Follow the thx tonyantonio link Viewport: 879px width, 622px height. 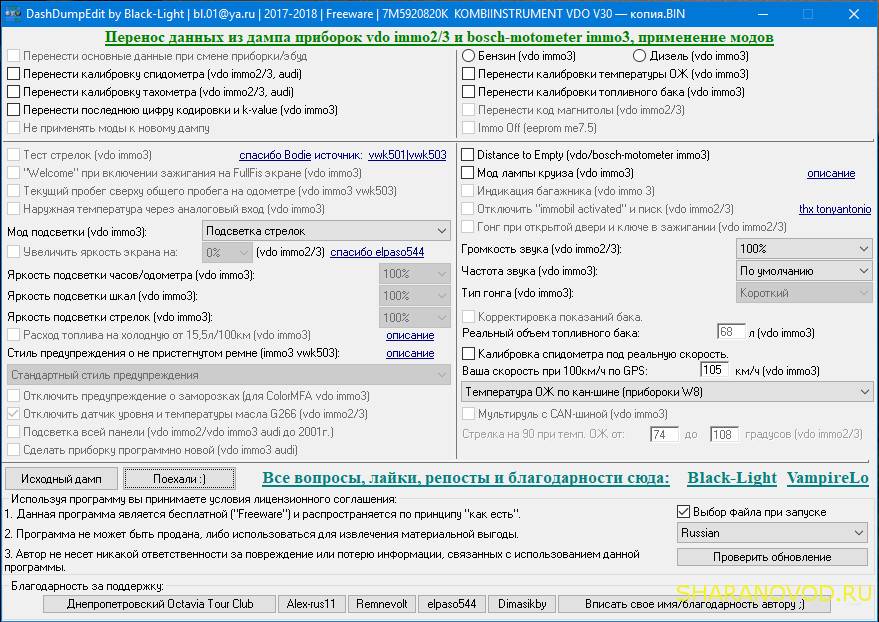pyautogui.click(x=834, y=209)
